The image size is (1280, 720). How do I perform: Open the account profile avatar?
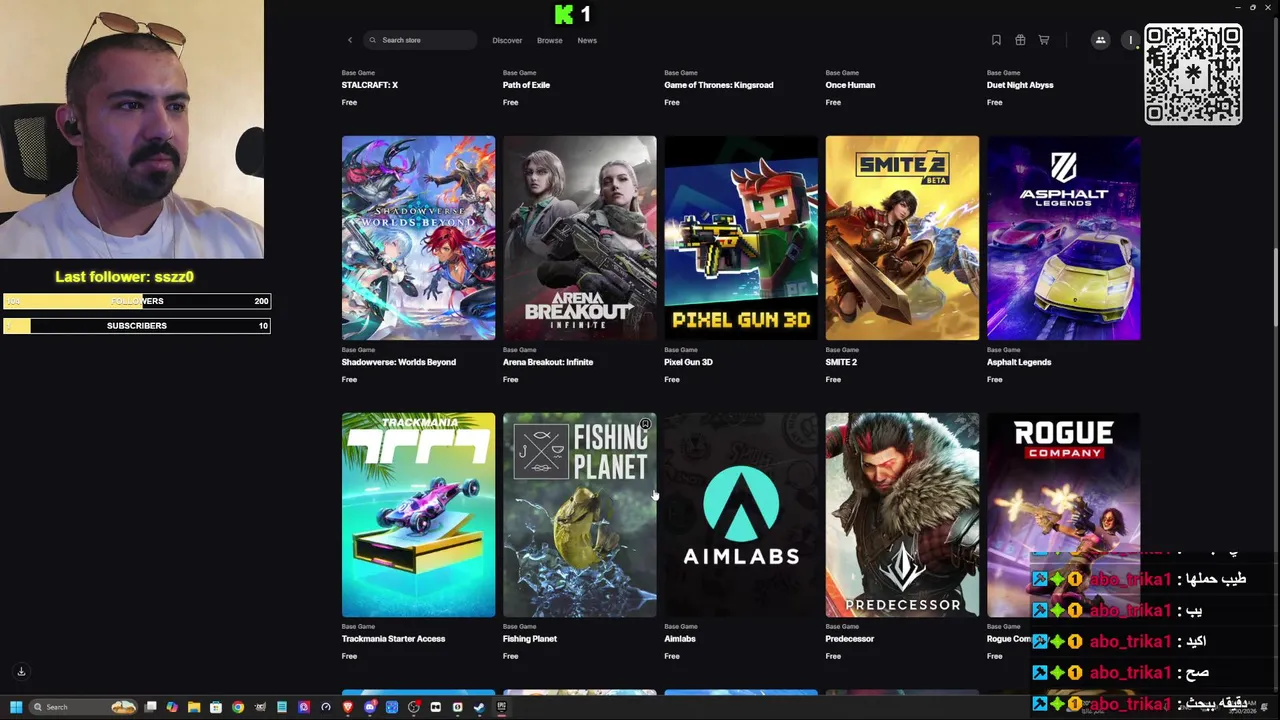(x=1131, y=40)
